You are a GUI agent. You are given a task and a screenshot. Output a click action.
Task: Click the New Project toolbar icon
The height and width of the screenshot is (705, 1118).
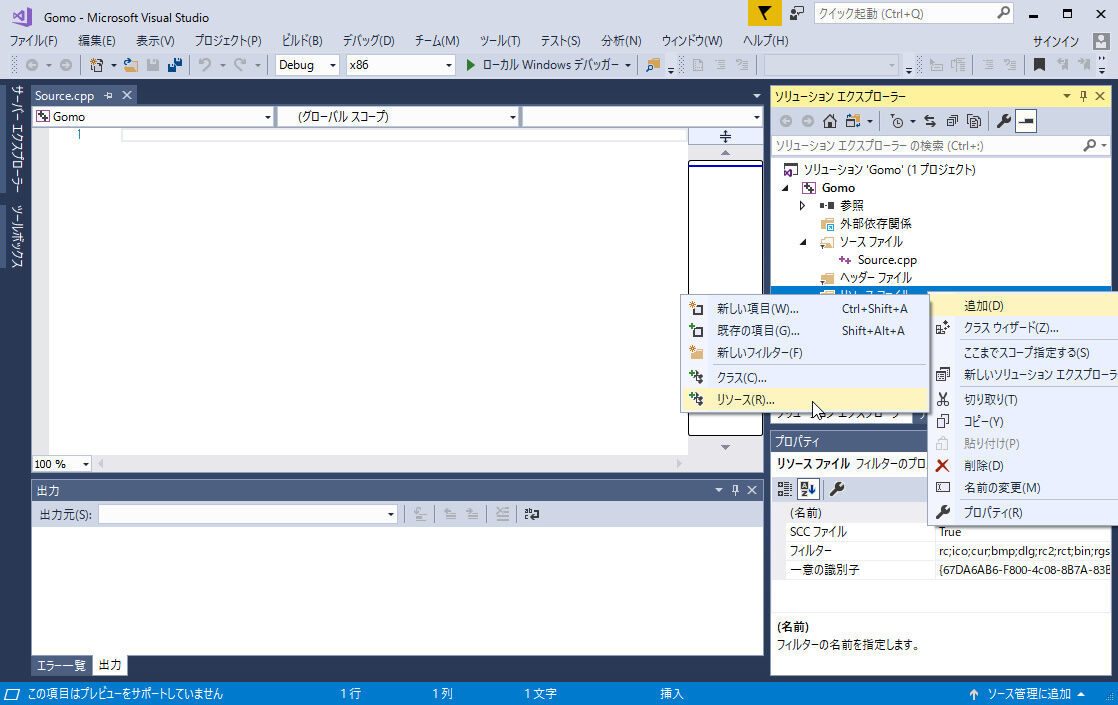click(x=96, y=65)
